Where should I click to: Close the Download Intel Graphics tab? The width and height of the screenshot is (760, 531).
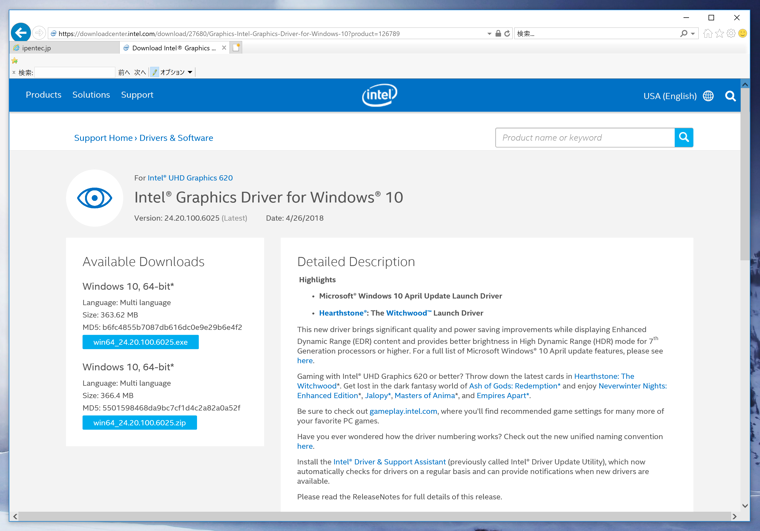pyautogui.click(x=224, y=47)
